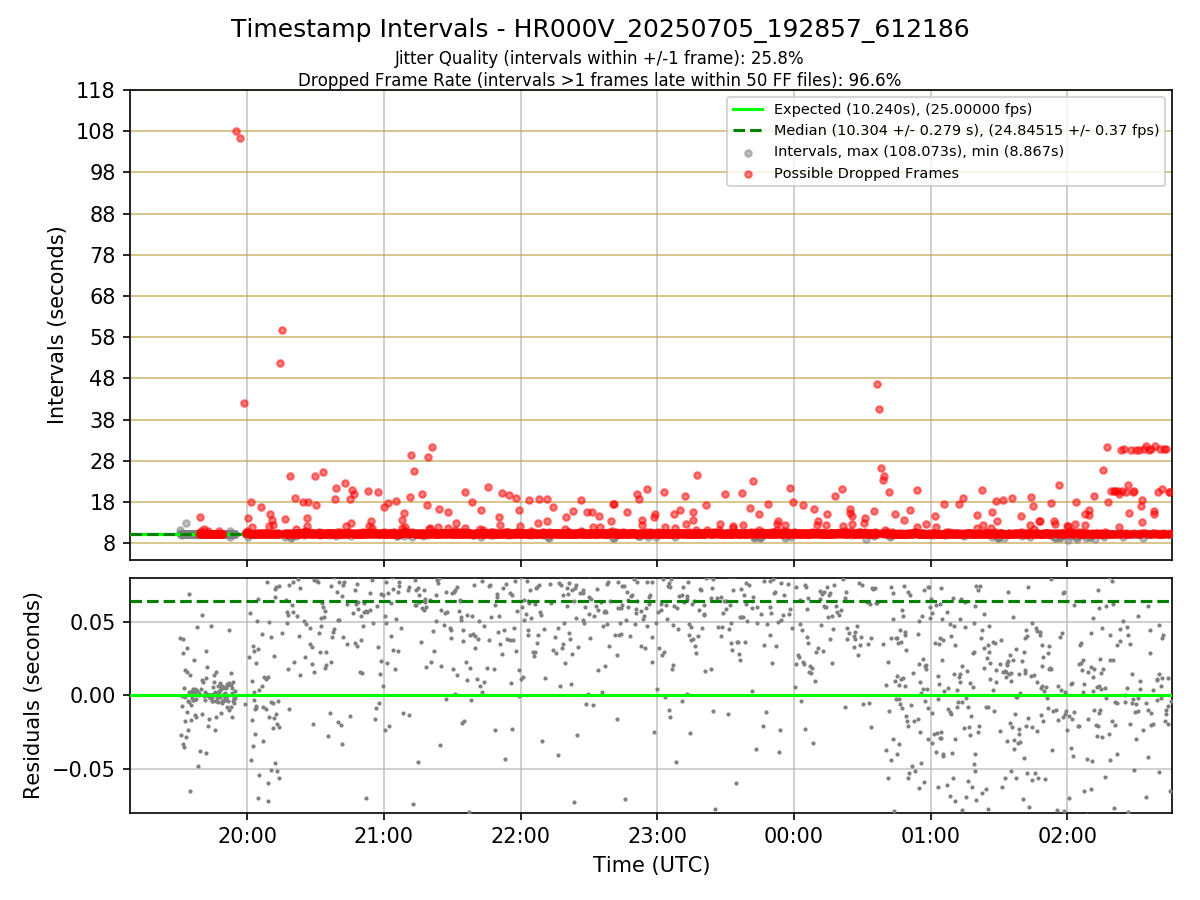Click legend entry starting "Median (10.304 +/- 0.279 s)"
Viewport: 1200px width, 900px height.
click(966, 130)
